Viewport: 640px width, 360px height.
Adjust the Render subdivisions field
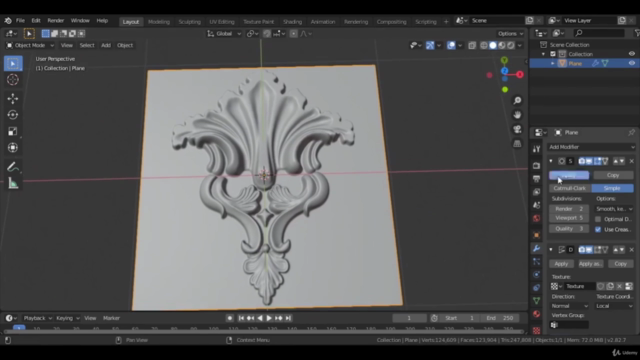569,209
